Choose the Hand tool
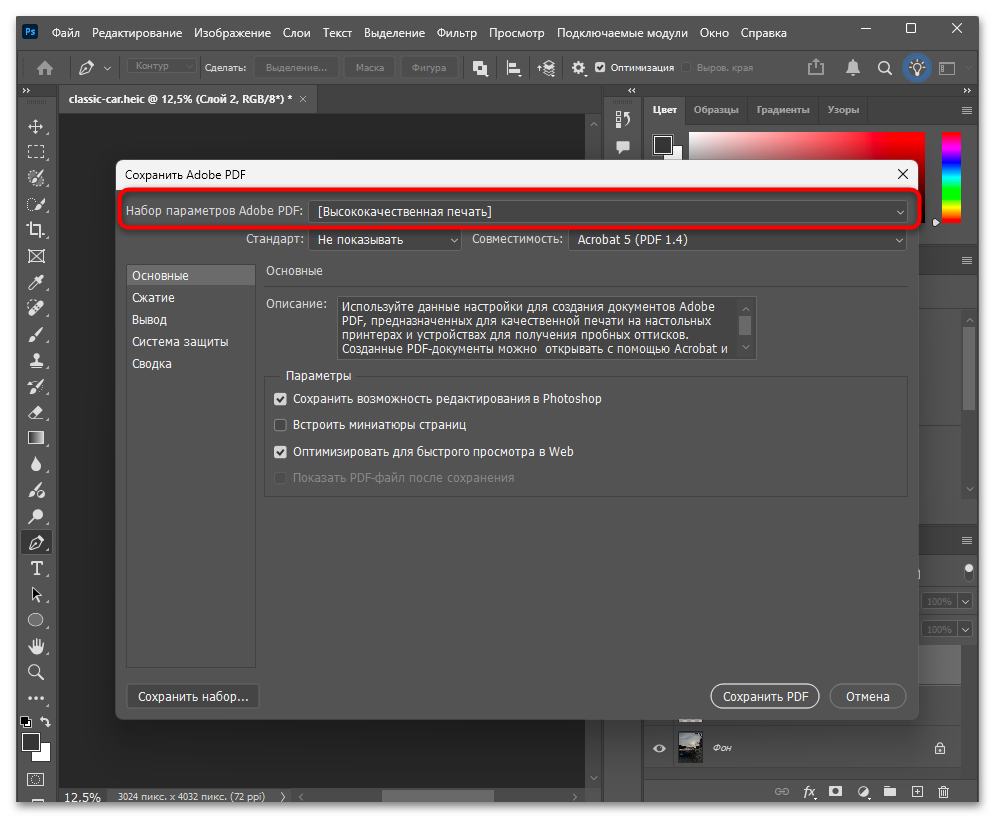Screen dimensions: 995x818 coord(36,646)
